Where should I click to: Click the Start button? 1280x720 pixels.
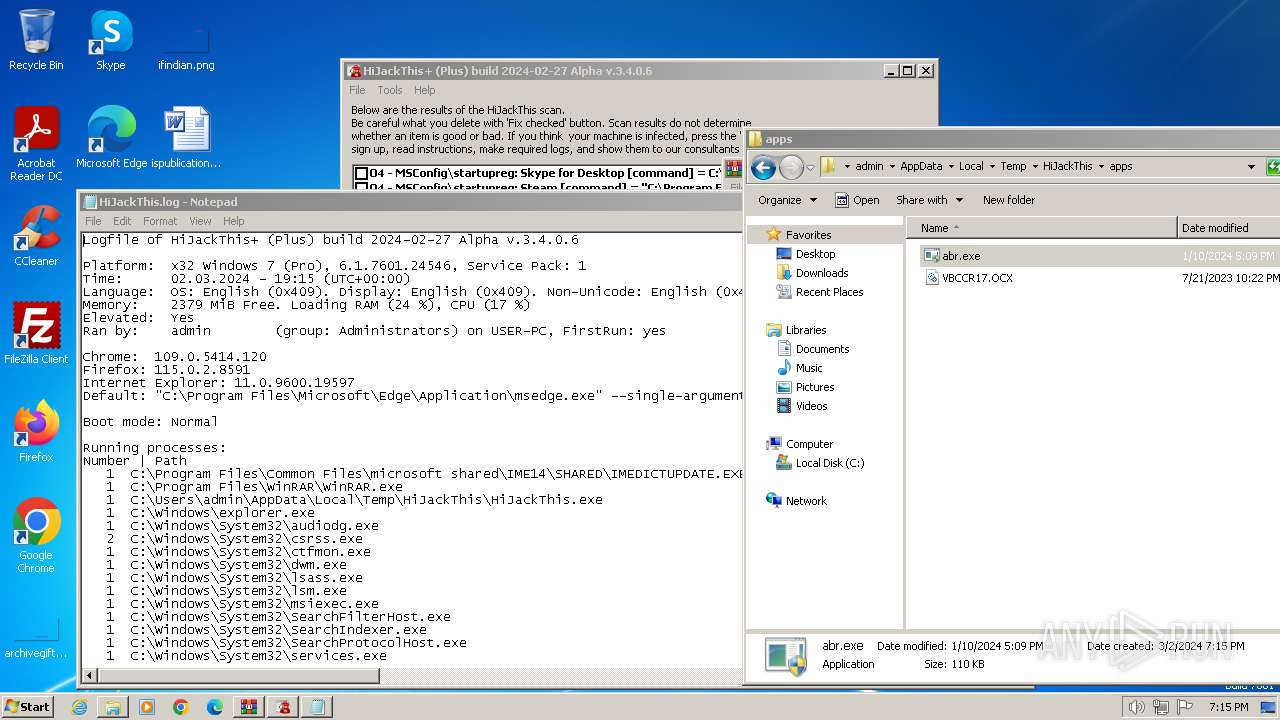pyautogui.click(x=28, y=707)
